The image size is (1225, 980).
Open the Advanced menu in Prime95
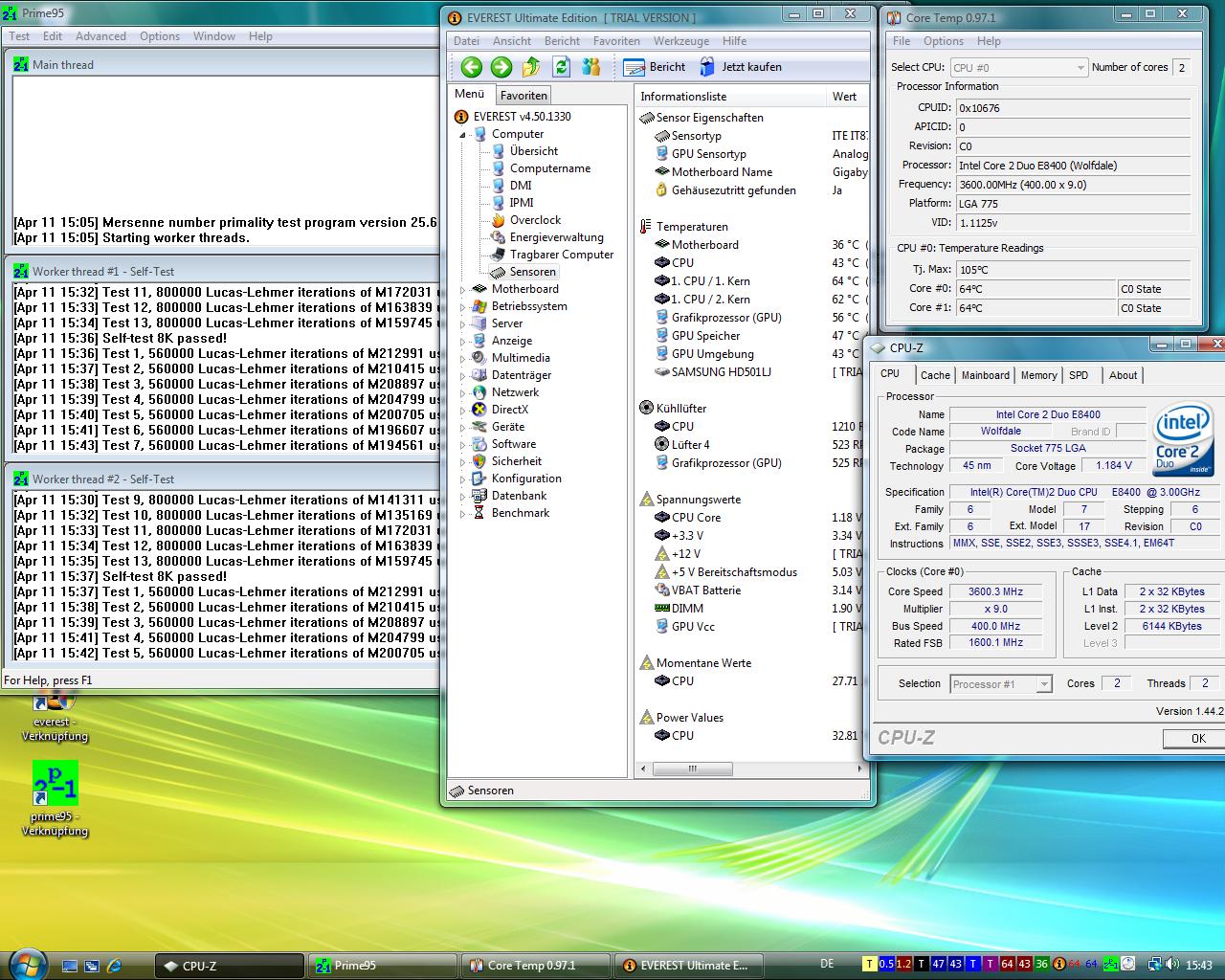pos(100,36)
